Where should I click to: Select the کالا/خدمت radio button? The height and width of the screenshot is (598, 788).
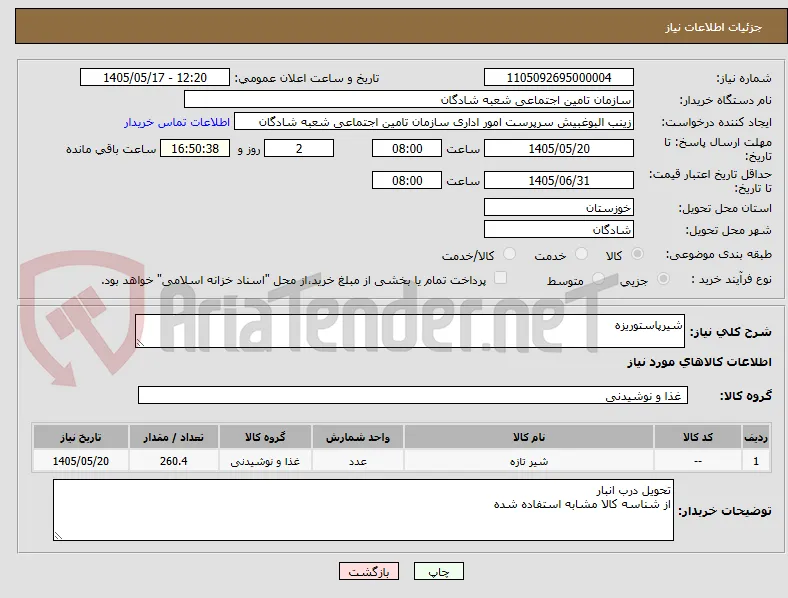[x=510, y=254]
